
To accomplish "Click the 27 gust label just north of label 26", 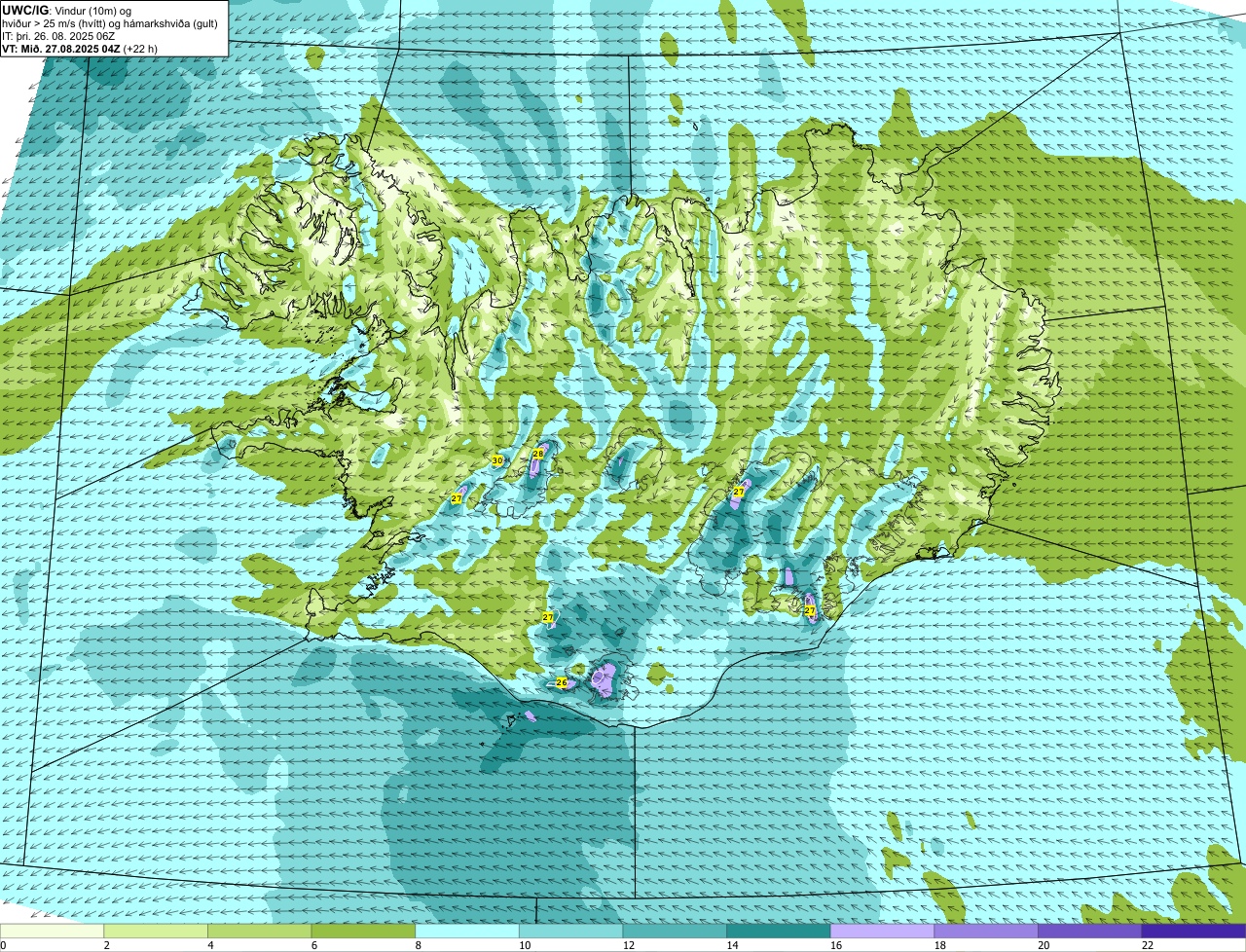I will pos(548,617).
